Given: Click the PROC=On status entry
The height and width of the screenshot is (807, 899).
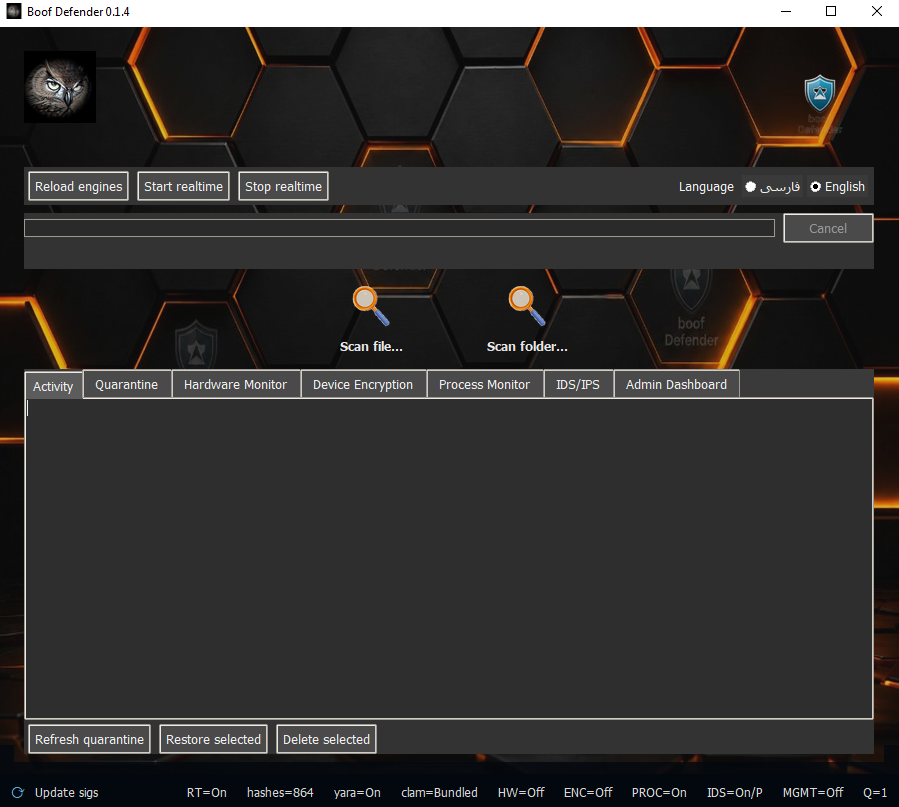Looking at the screenshot, I should 659,793.
